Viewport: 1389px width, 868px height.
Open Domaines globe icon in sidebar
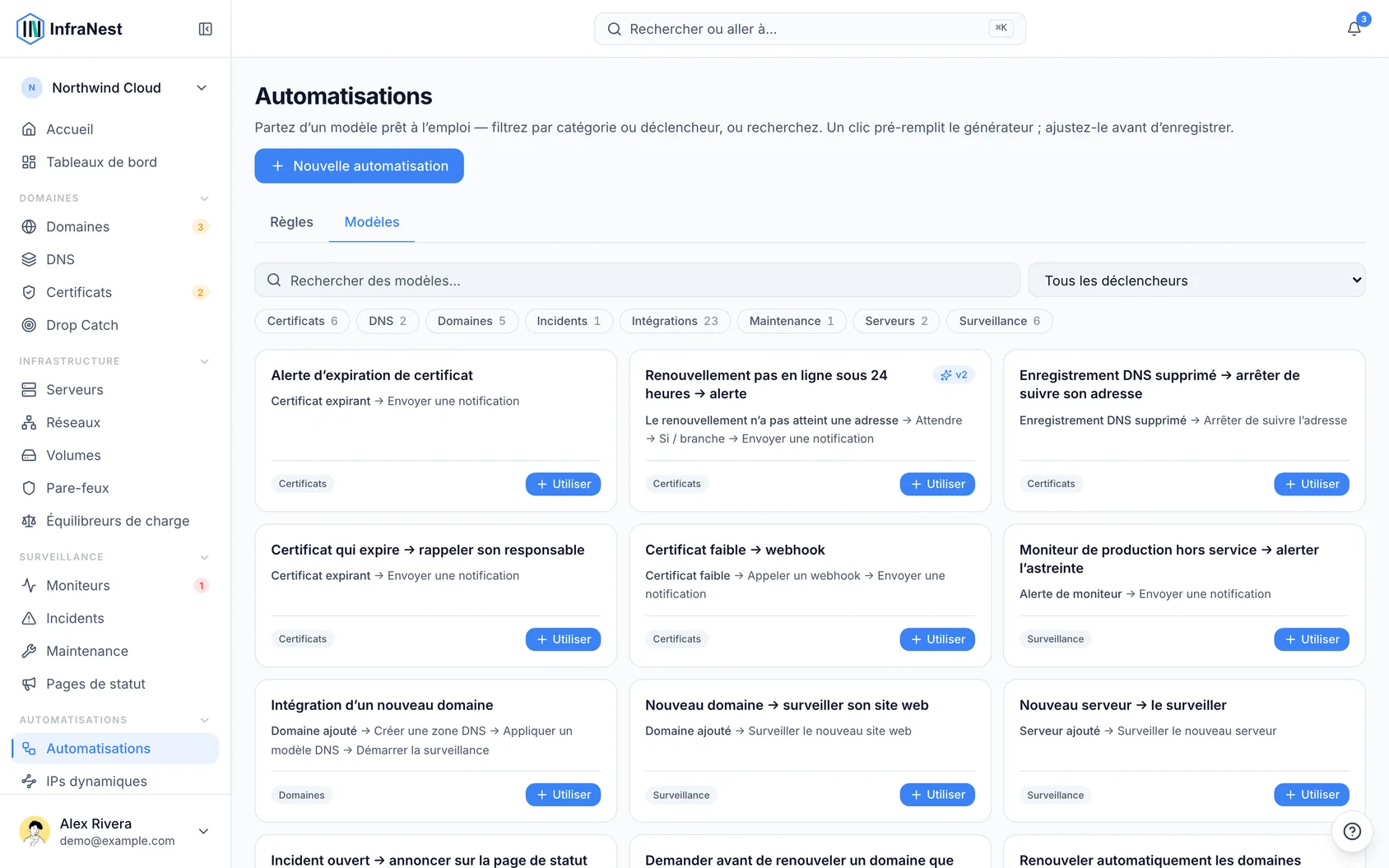[29, 226]
